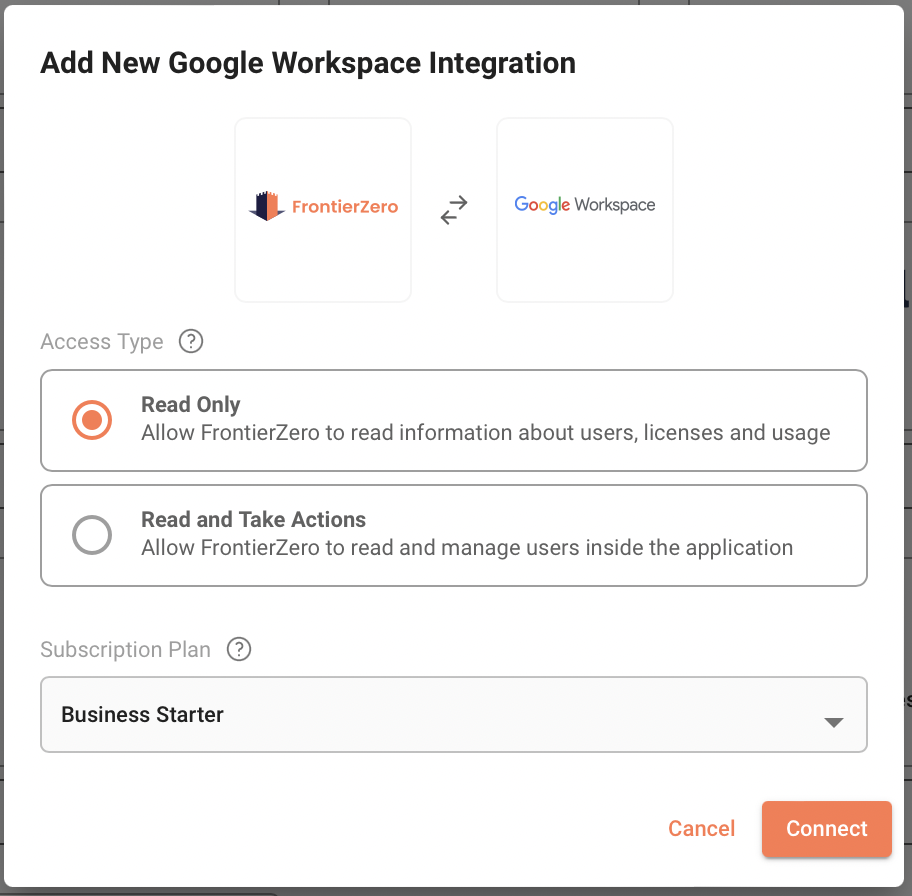Click the "Read Only" bold option label

(x=190, y=405)
